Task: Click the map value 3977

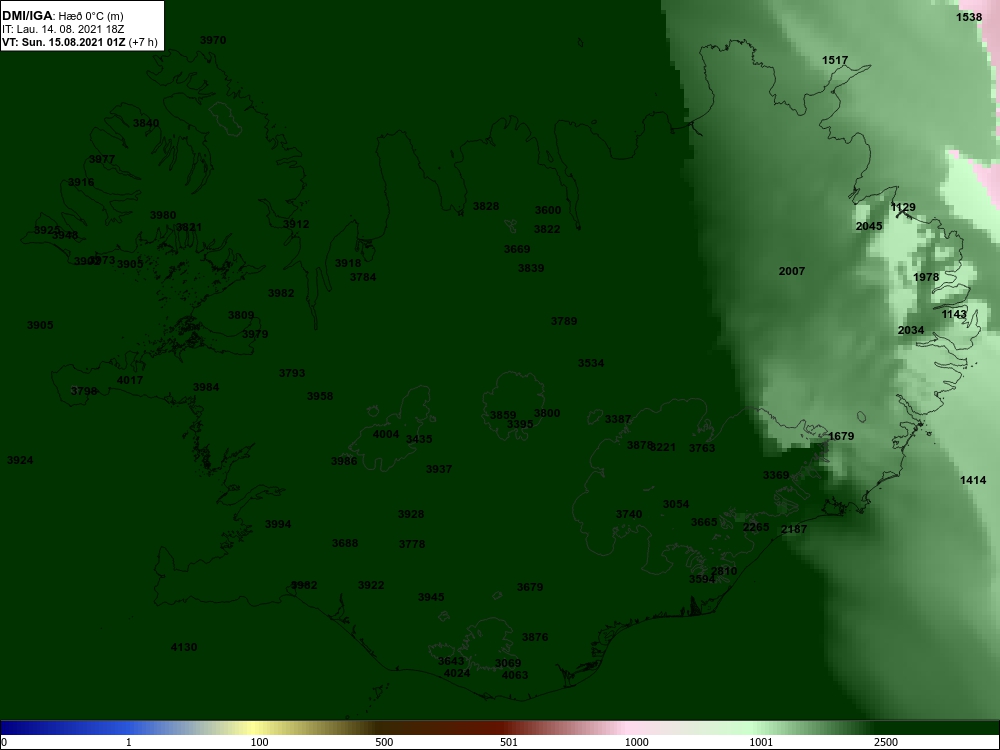Action: point(102,159)
